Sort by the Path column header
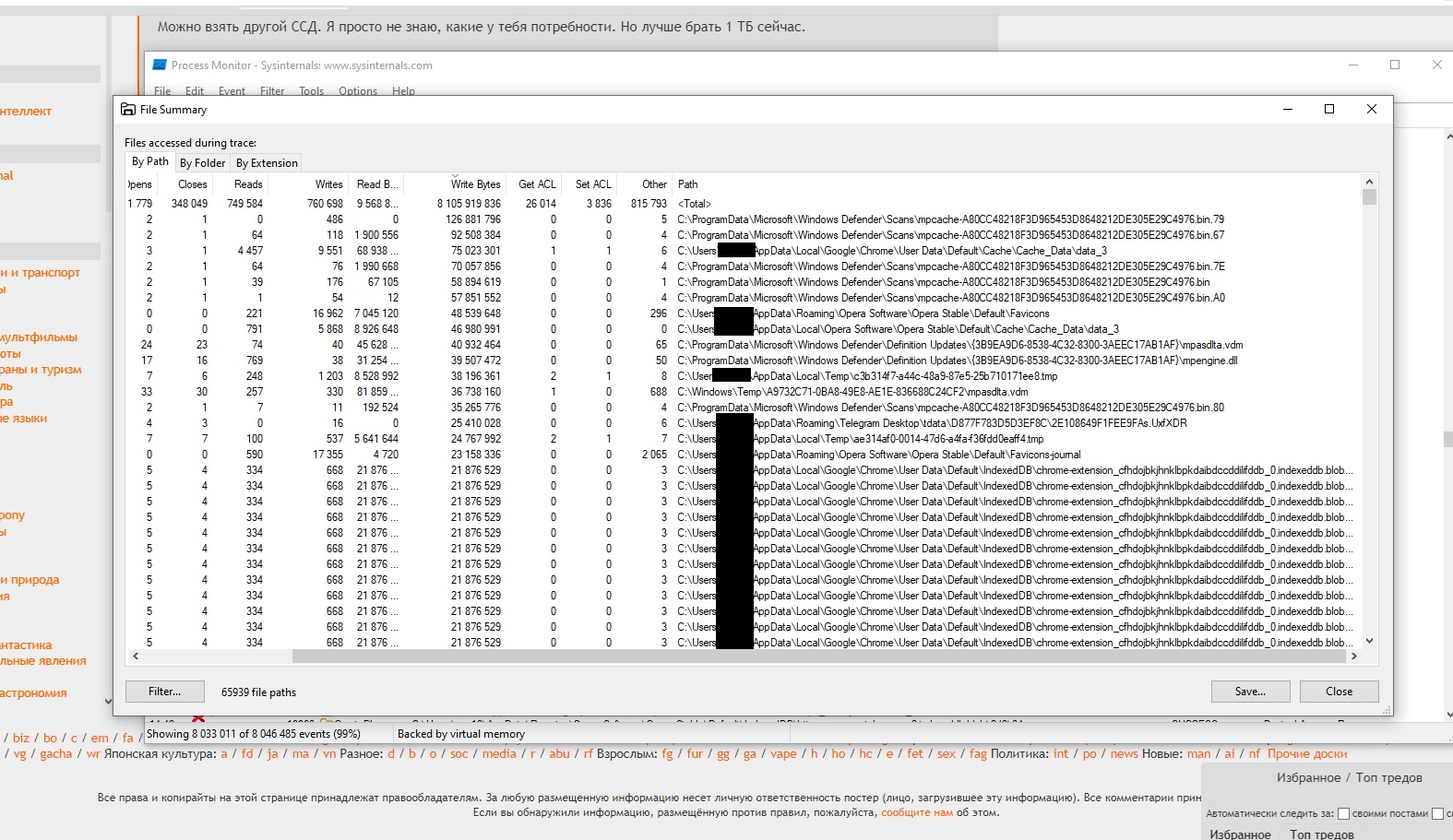This screenshot has height=840, width=1453. (1015, 184)
